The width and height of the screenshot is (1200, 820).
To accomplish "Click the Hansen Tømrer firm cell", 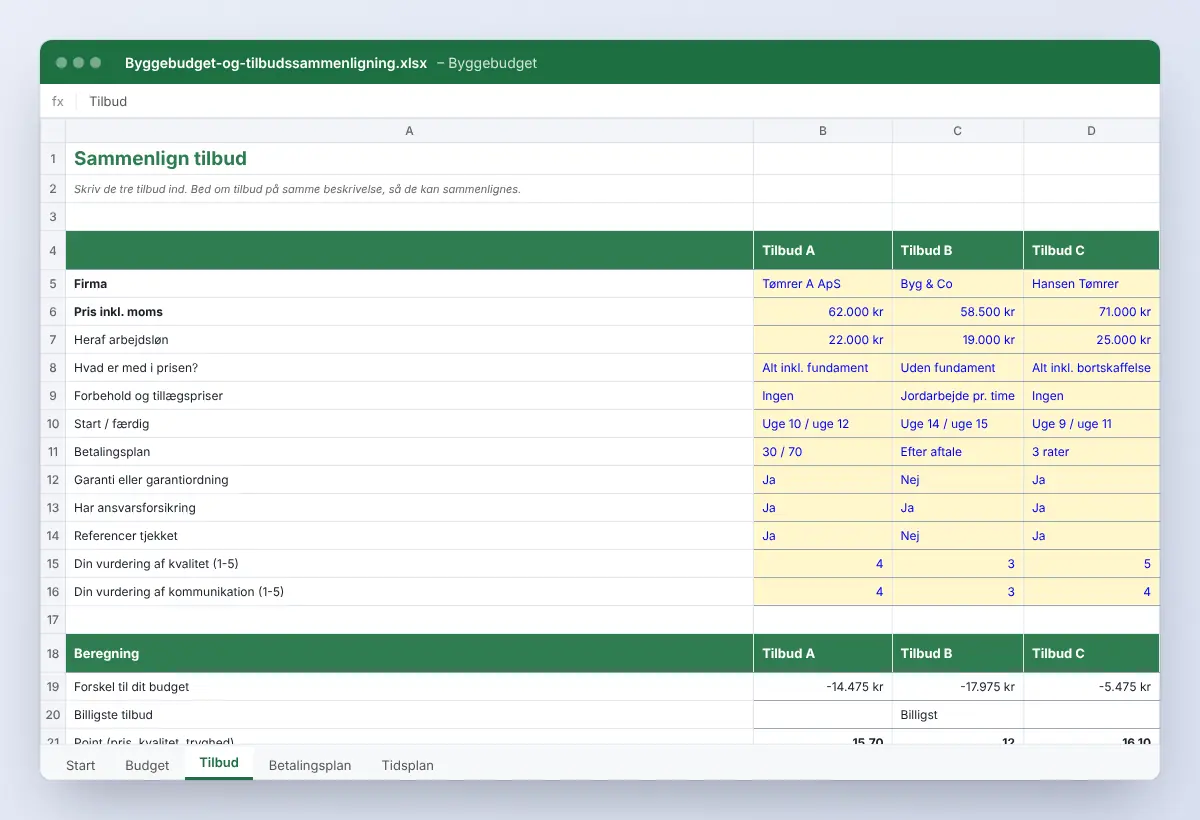I will tap(1091, 284).
